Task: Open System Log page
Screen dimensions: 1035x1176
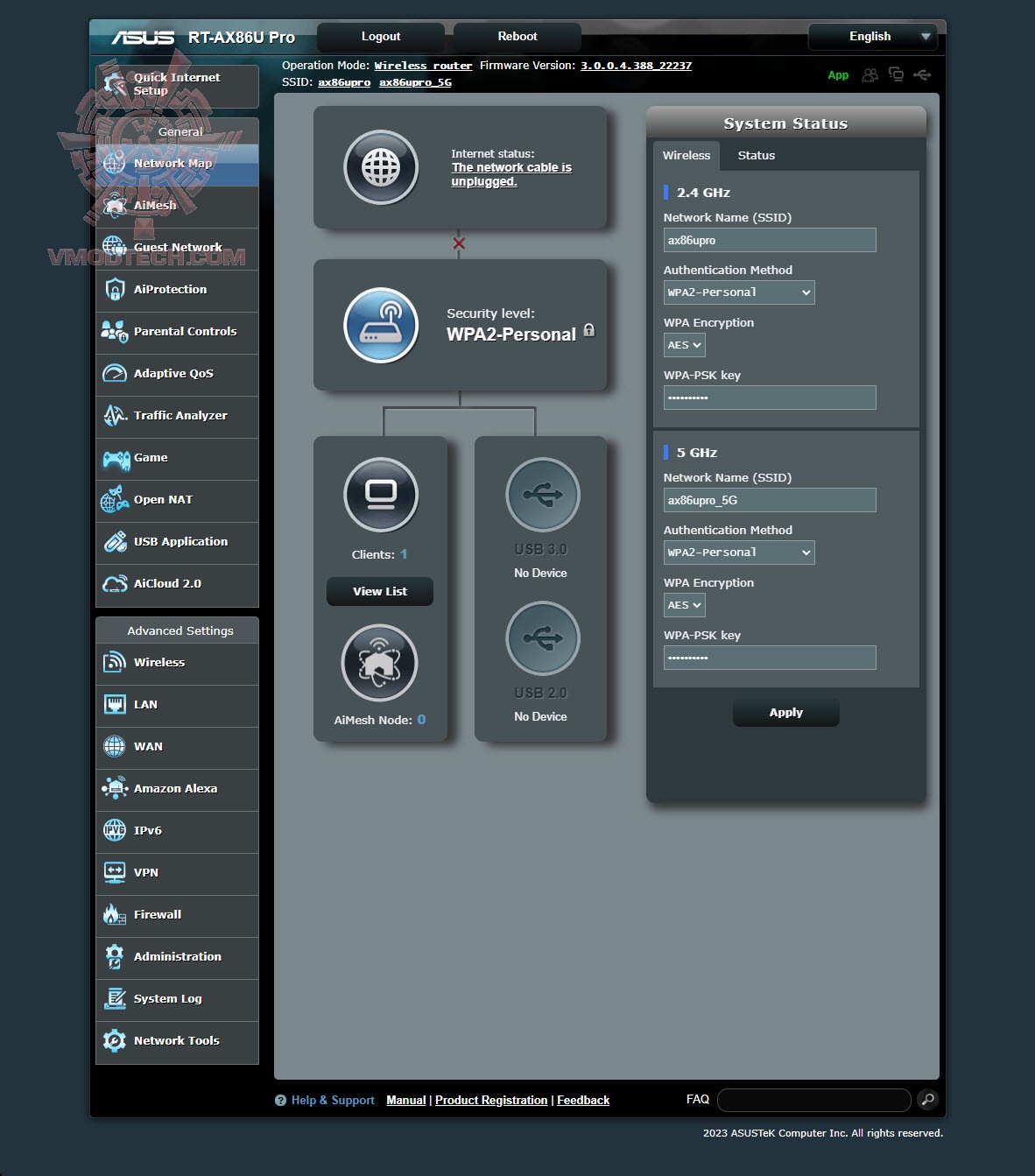Action: (177, 999)
